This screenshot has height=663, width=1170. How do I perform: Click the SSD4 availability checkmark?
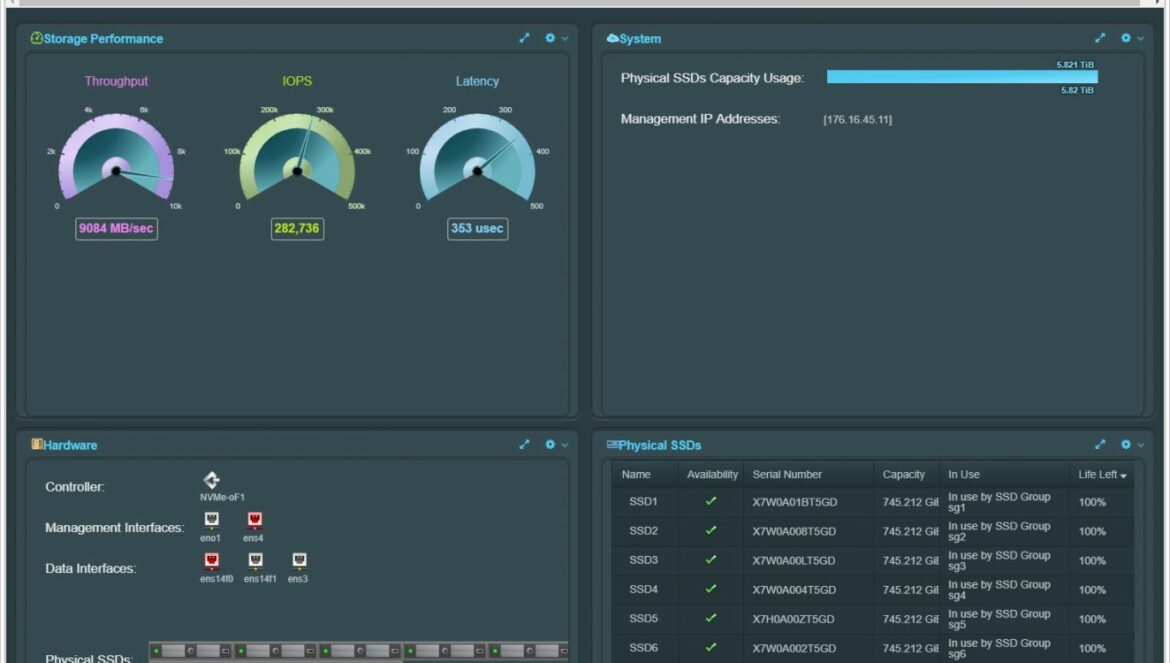(710, 588)
